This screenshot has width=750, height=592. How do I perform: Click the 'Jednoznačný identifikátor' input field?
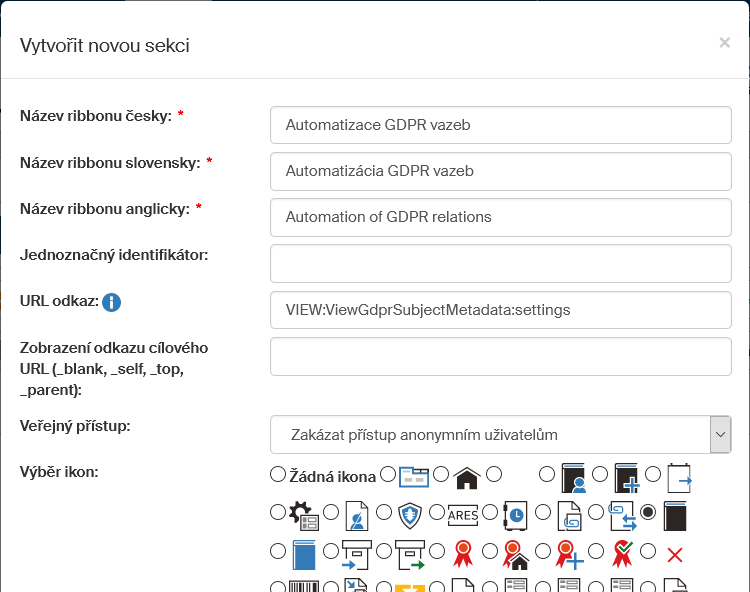[500, 264]
